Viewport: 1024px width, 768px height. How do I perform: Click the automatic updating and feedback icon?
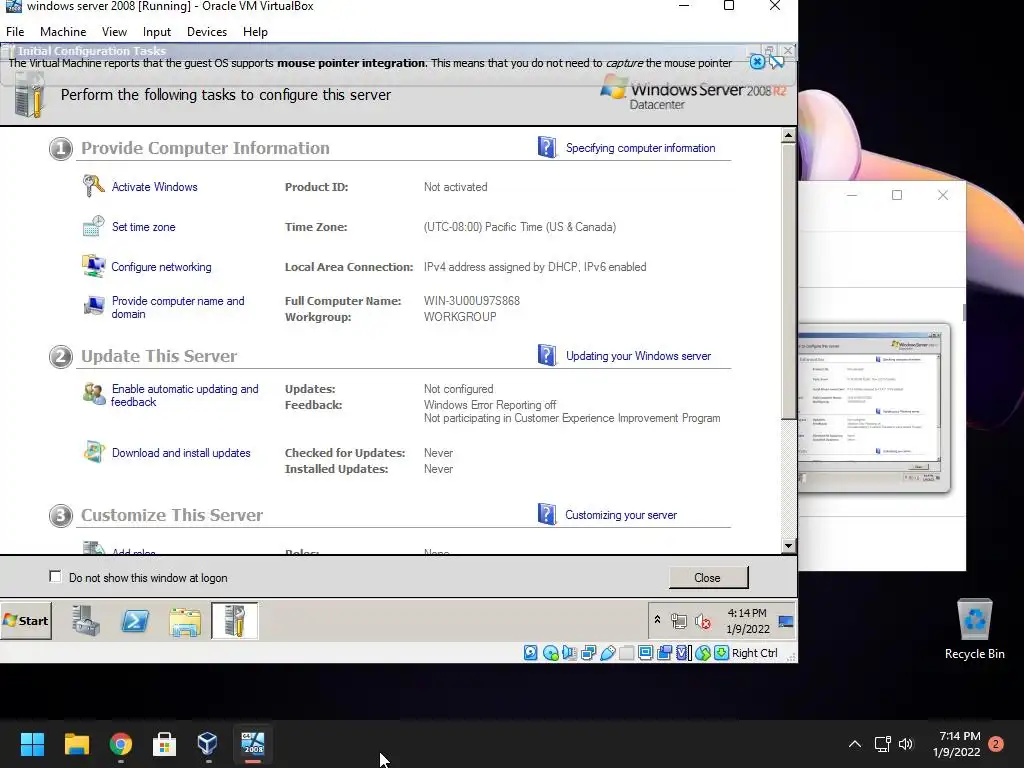[93, 393]
